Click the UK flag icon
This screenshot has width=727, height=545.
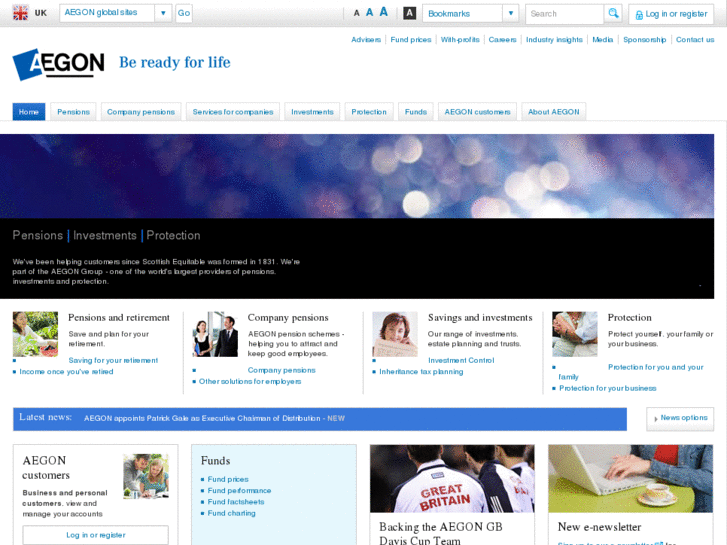pos(20,13)
